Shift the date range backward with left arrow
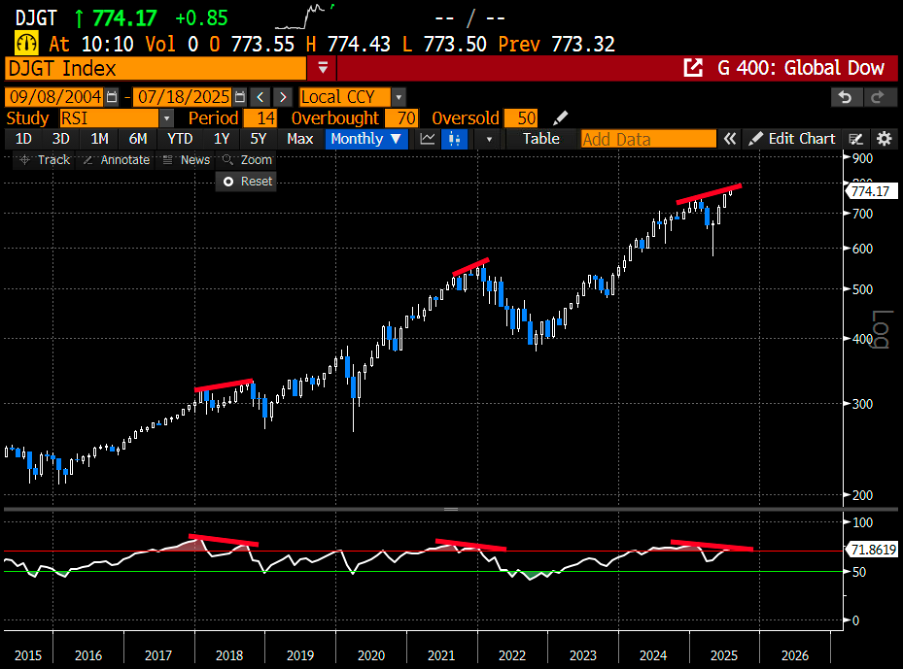This screenshot has height=670, width=904. [261, 97]
